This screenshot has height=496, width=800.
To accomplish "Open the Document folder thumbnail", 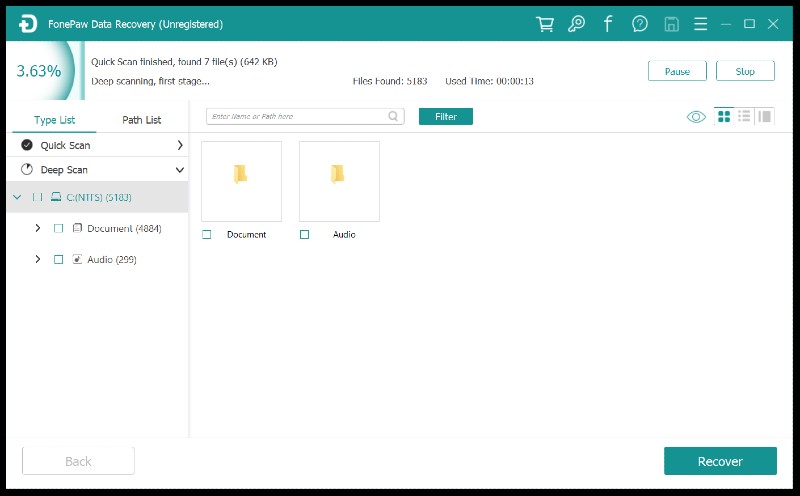I will (241, 181).
